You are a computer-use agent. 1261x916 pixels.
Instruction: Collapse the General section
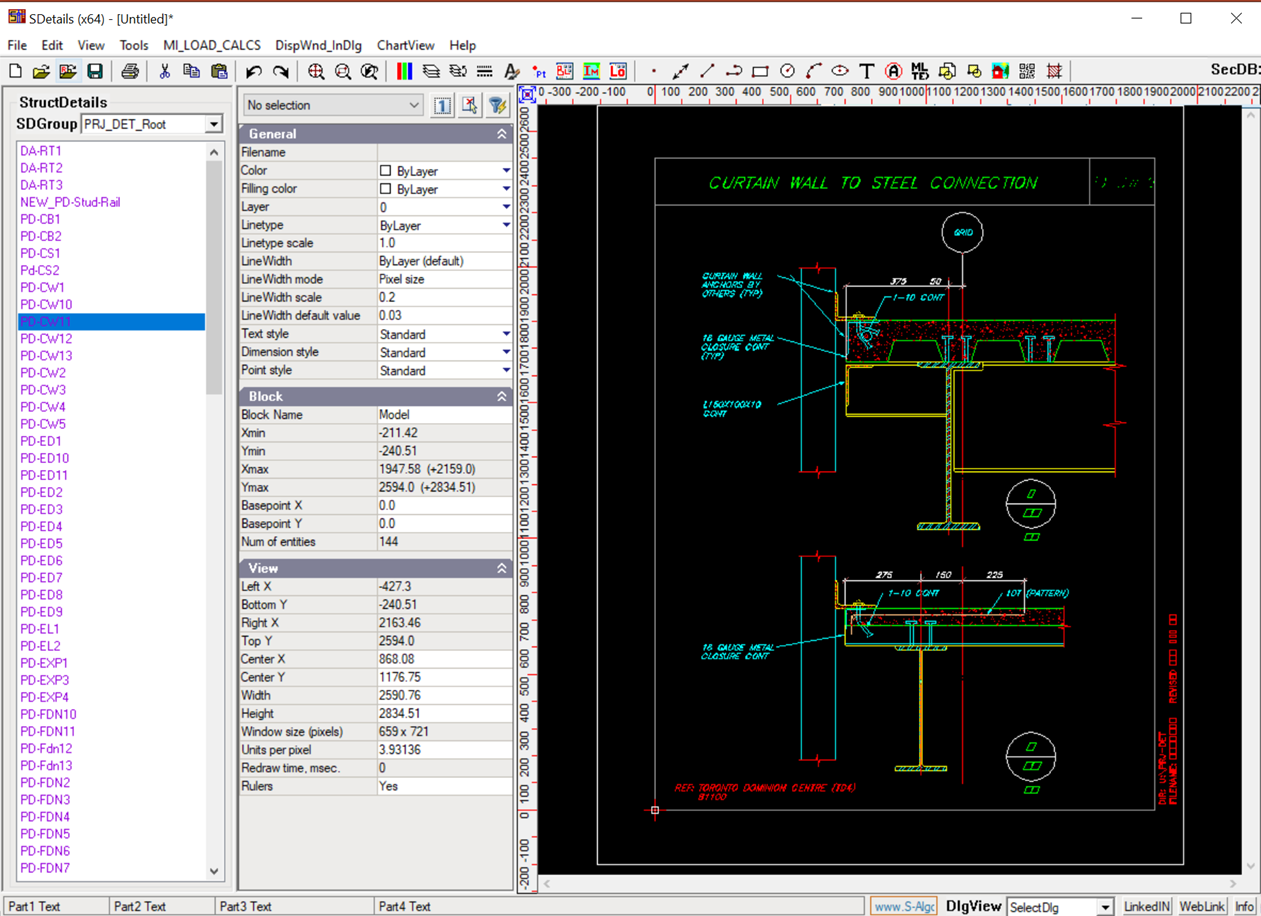click(502, 134)
